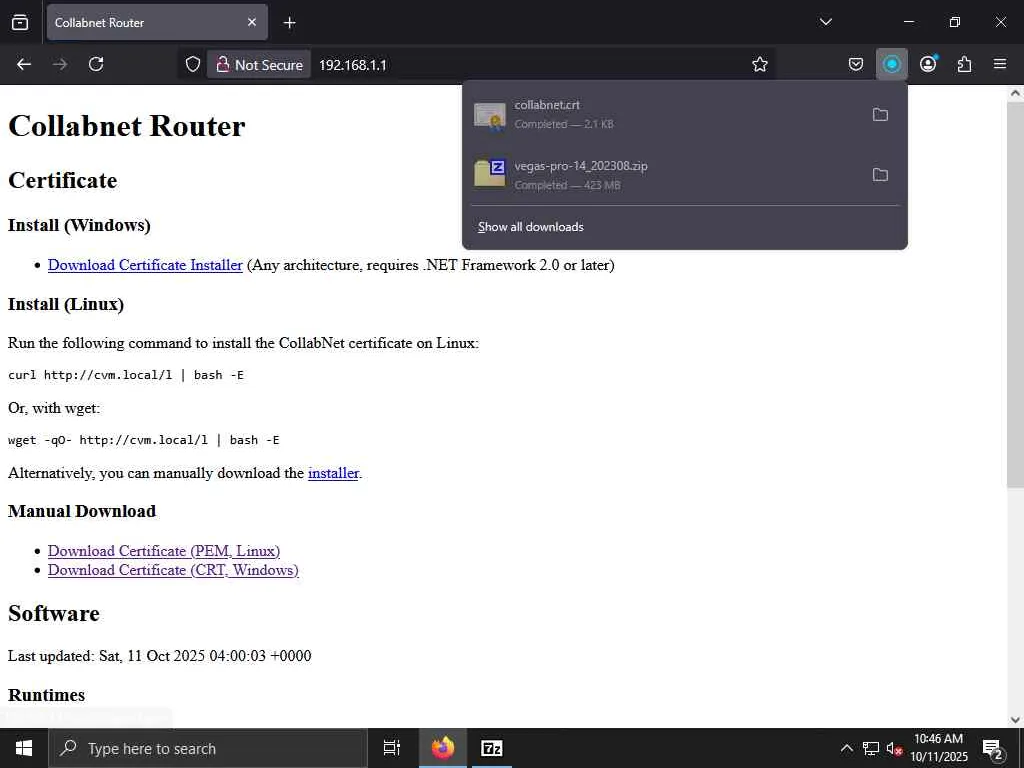Click the scrollbar up arrow
The image size is (1024, 768).
click(1015, 93)
